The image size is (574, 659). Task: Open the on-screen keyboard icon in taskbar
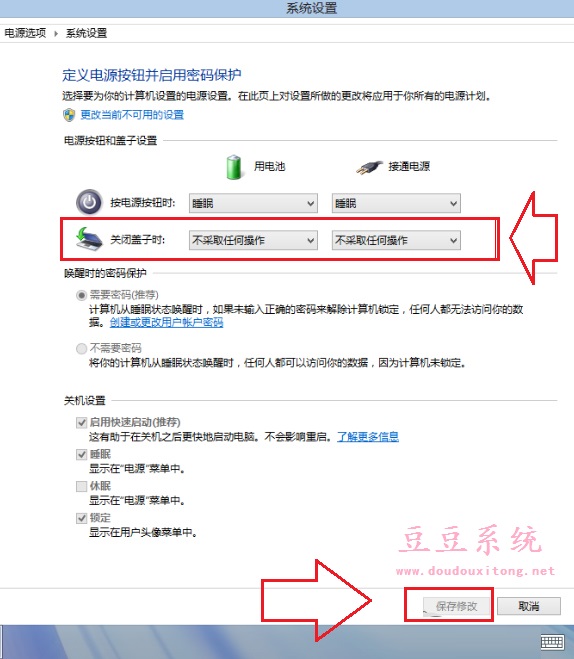pyautogui.click(x=552, y=642)
